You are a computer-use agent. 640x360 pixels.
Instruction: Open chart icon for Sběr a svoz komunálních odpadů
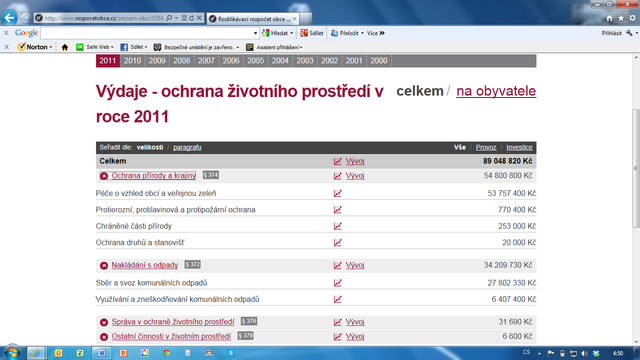[338, 283]
